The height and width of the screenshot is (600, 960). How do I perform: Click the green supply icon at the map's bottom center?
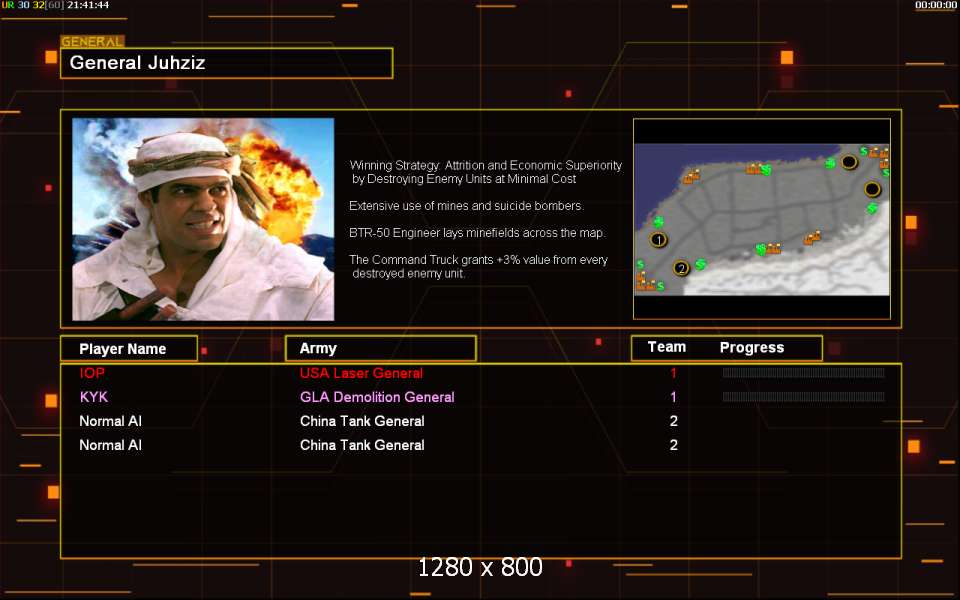click(761, 249)
